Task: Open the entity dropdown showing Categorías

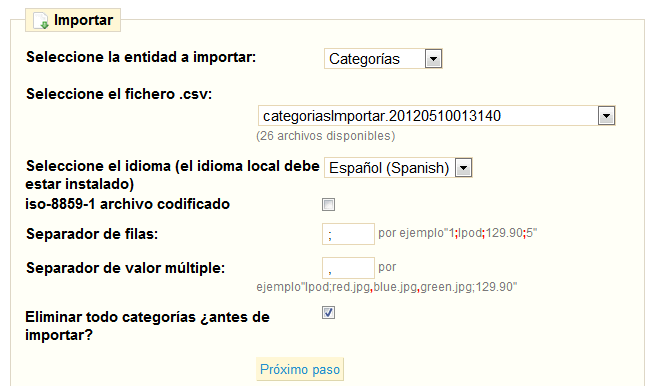Action: pos(383,59)
